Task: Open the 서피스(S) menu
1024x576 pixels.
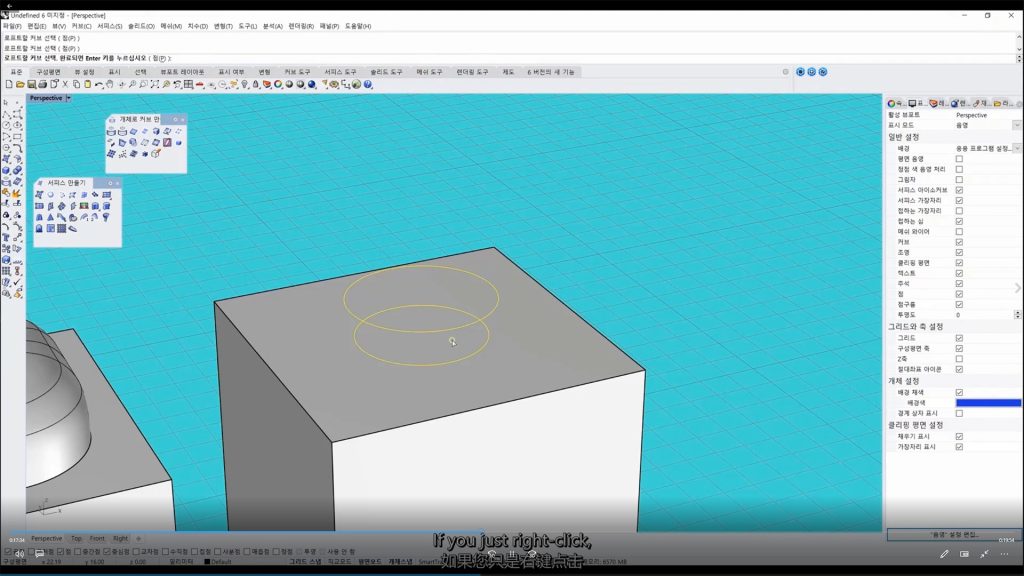Action: point(109,26)
